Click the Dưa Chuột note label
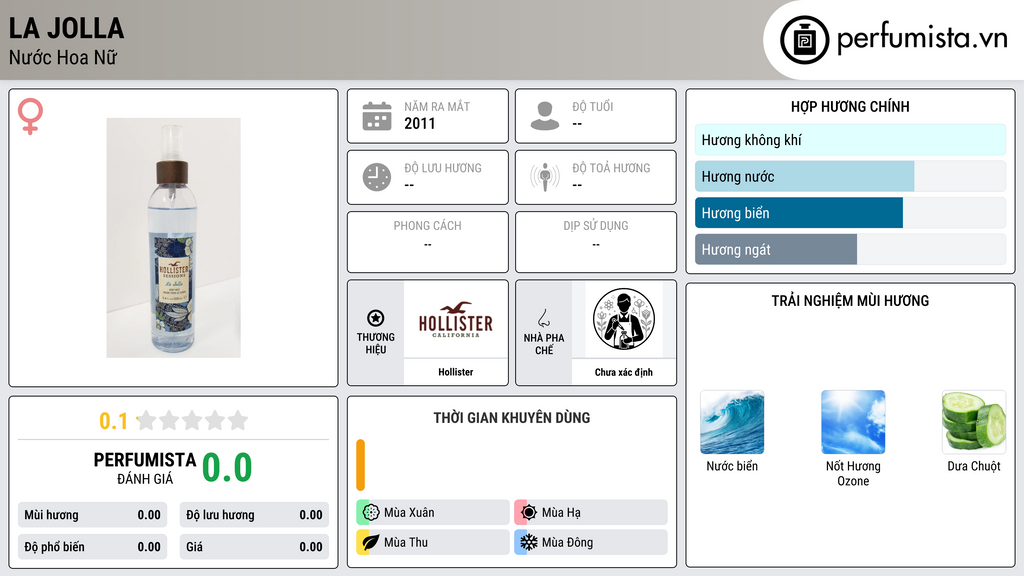Viewport: 1024px width, 576px height. click(974, 466)
